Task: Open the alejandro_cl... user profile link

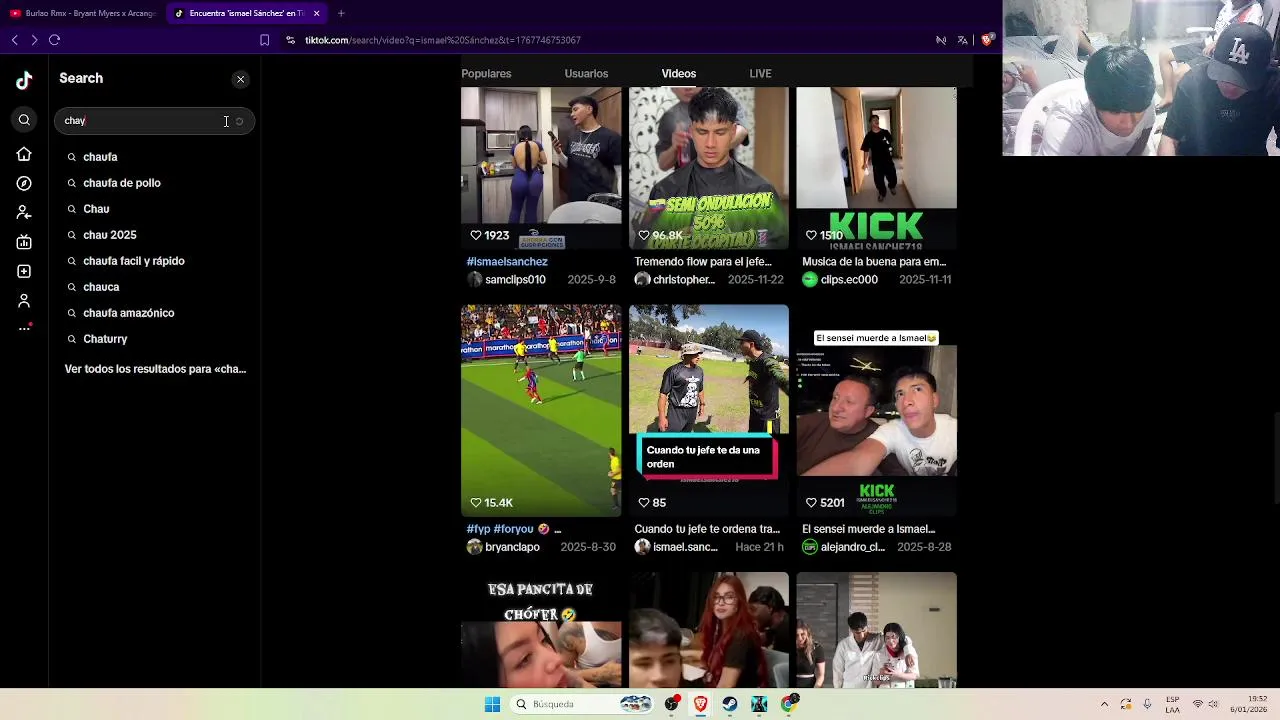Action: 852,547
